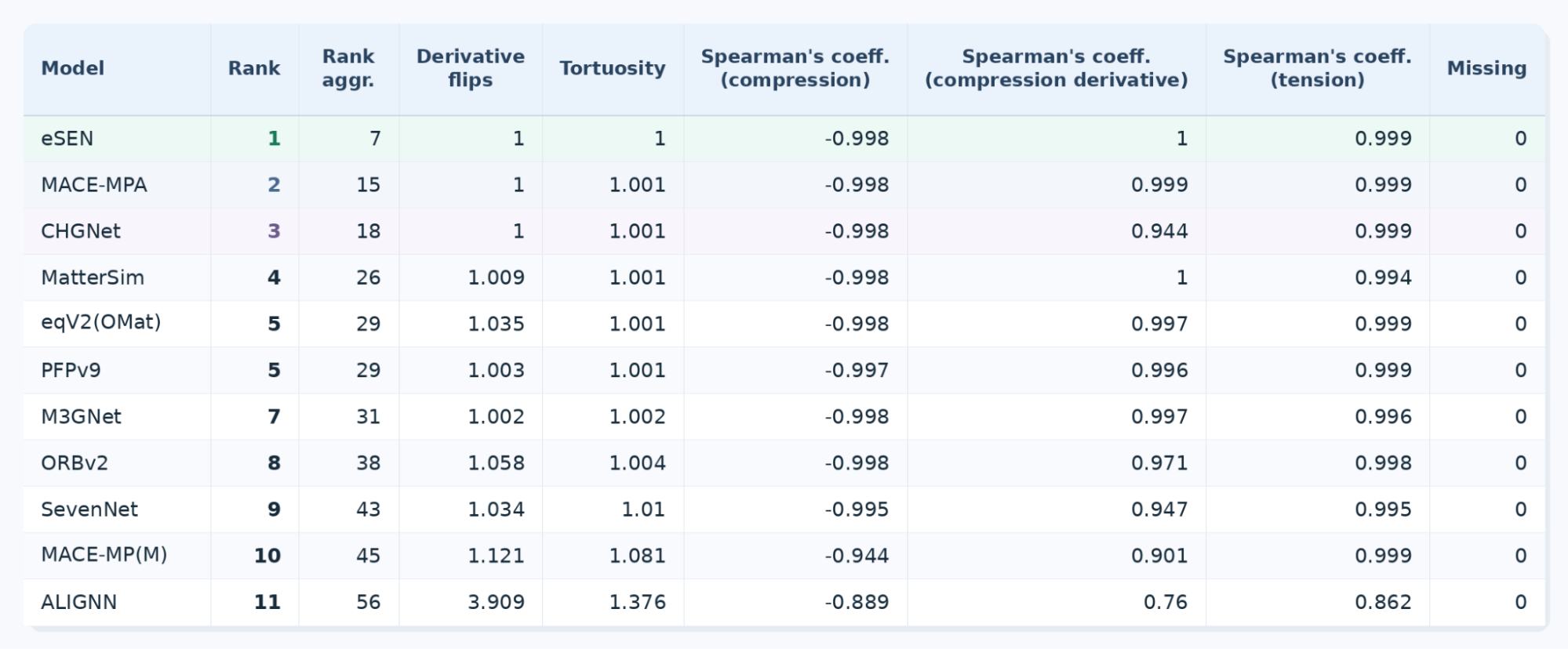Sort by Rank aggr. column header
1568x649 pixels.
[348, 68]
